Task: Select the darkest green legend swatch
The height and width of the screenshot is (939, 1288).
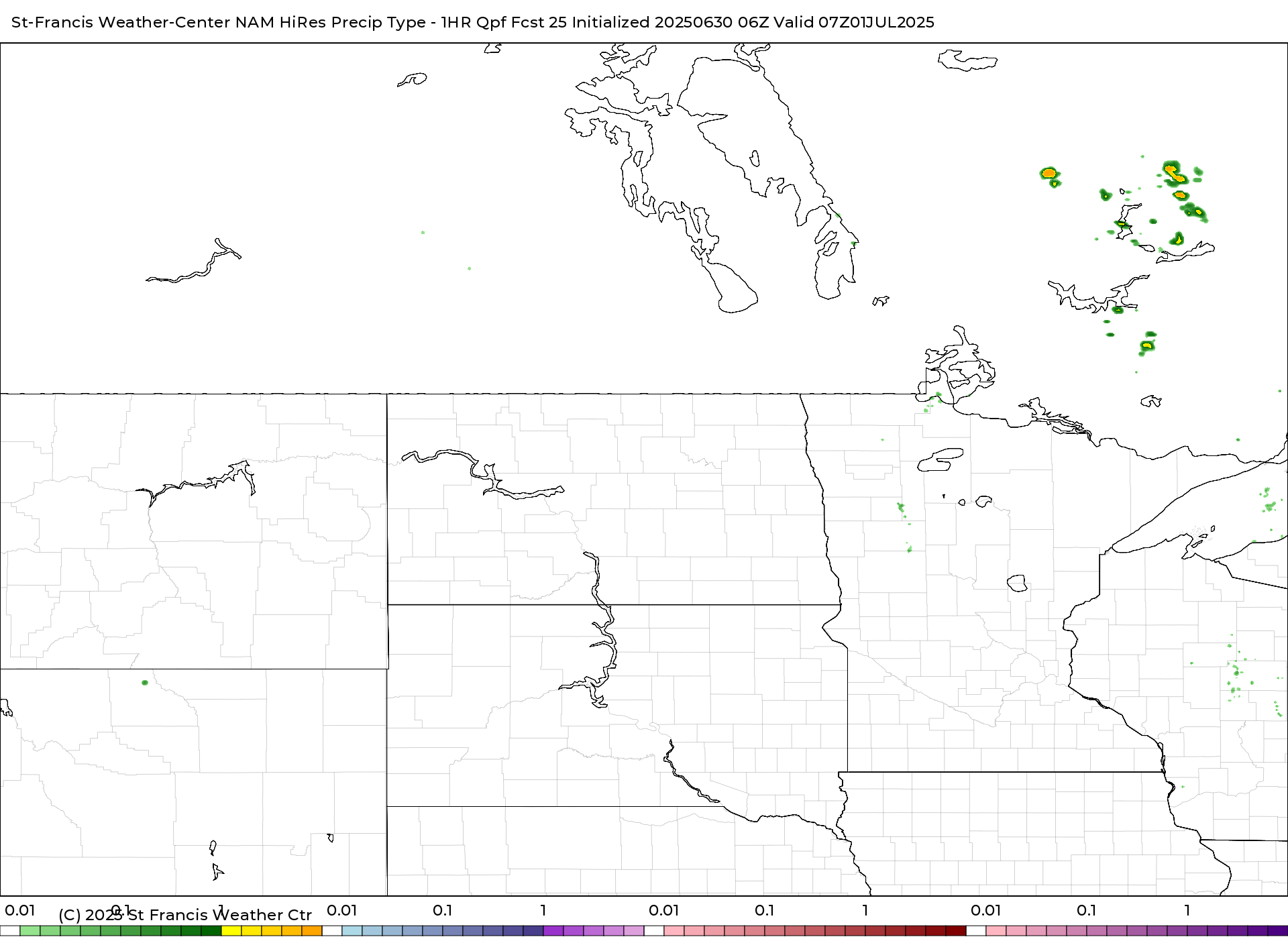Action: click(211, 931)
